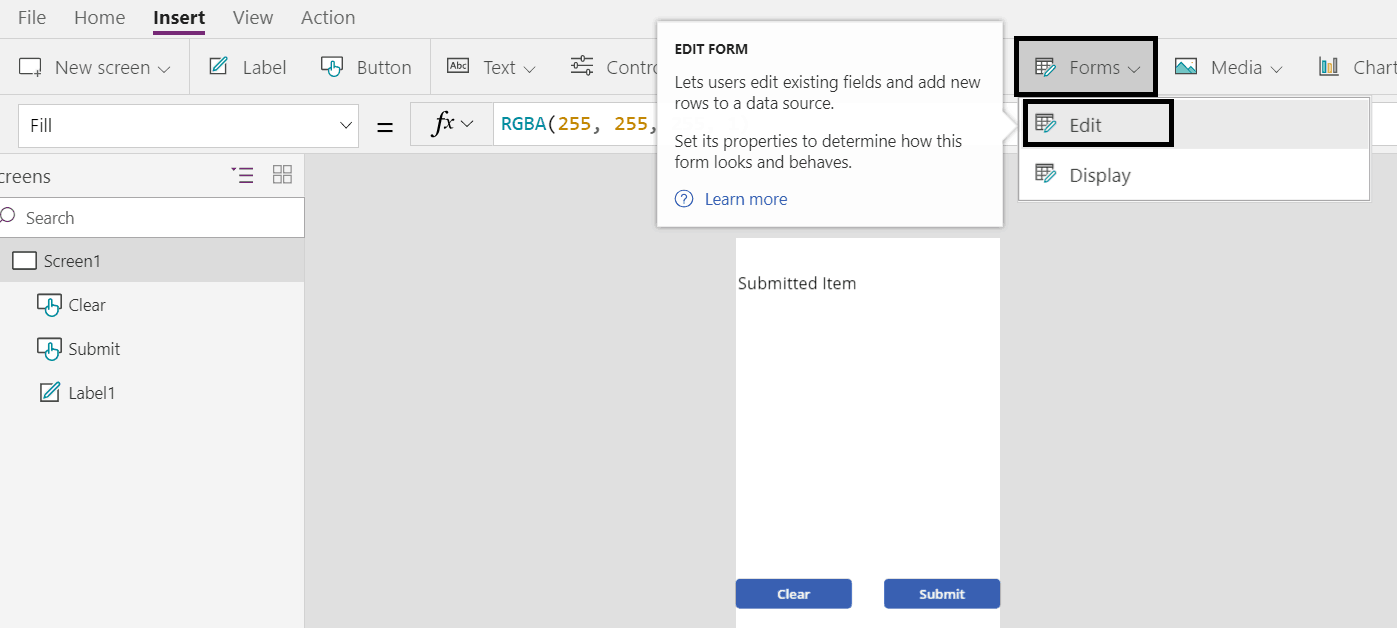
Task: Select Label1 in the screen tree
Action: pyautogui.click(x=92, y=392)
